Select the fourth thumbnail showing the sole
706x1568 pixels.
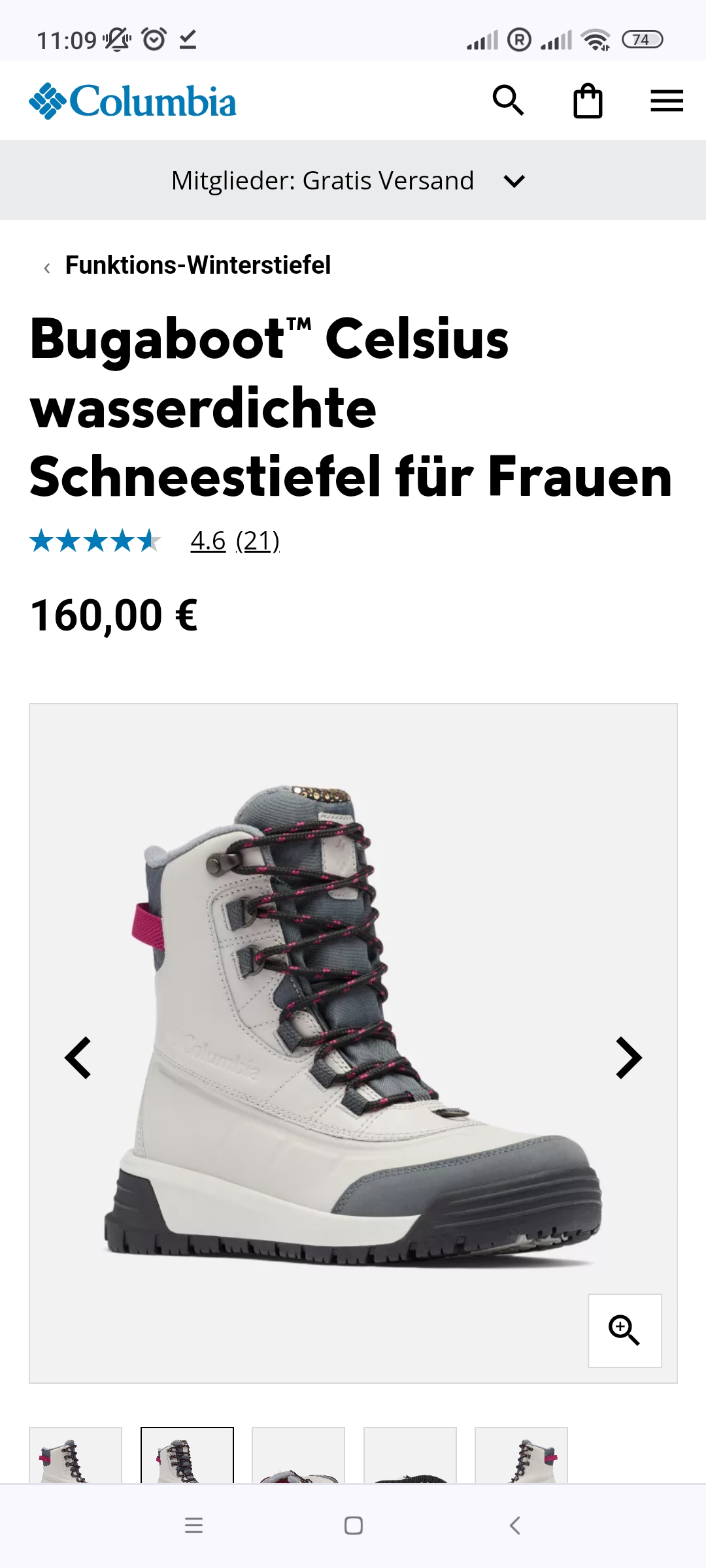click(x=410, y=1455)
